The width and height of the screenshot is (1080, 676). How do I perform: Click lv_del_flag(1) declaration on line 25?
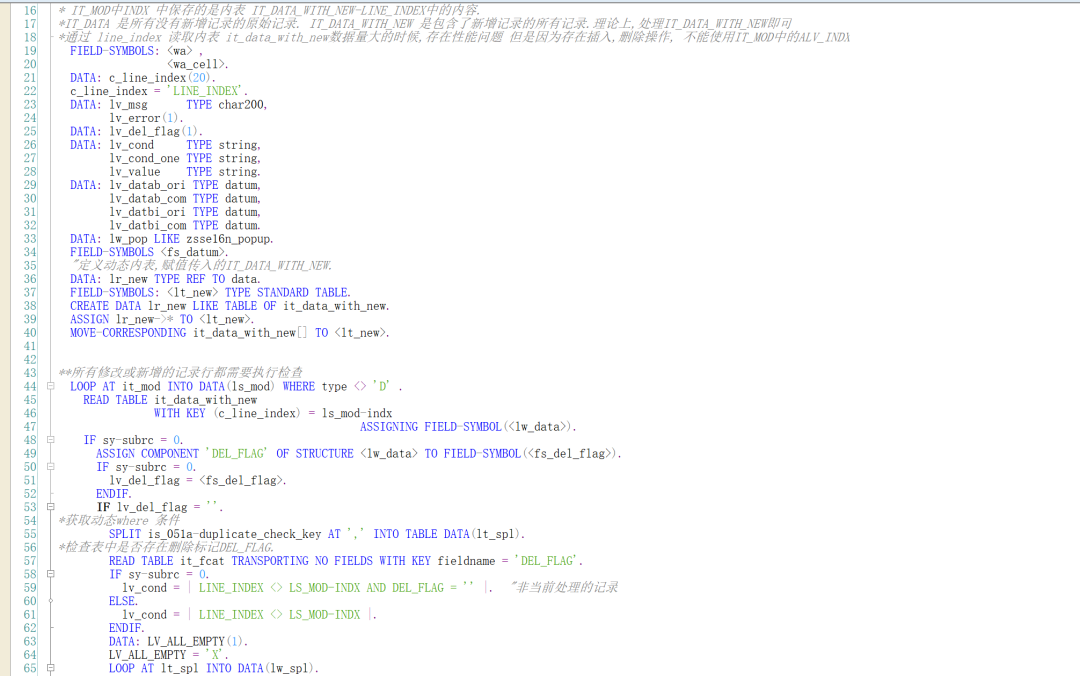pos(154,132)
